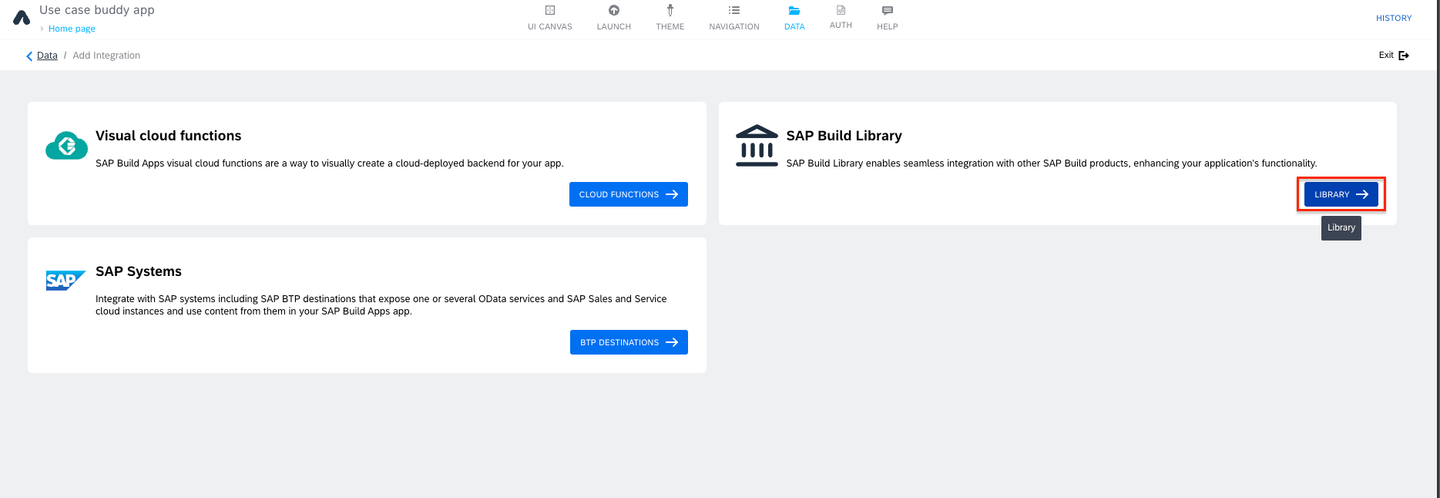
Task: Click the SAP Systems description paragraph
Action: 381,305
